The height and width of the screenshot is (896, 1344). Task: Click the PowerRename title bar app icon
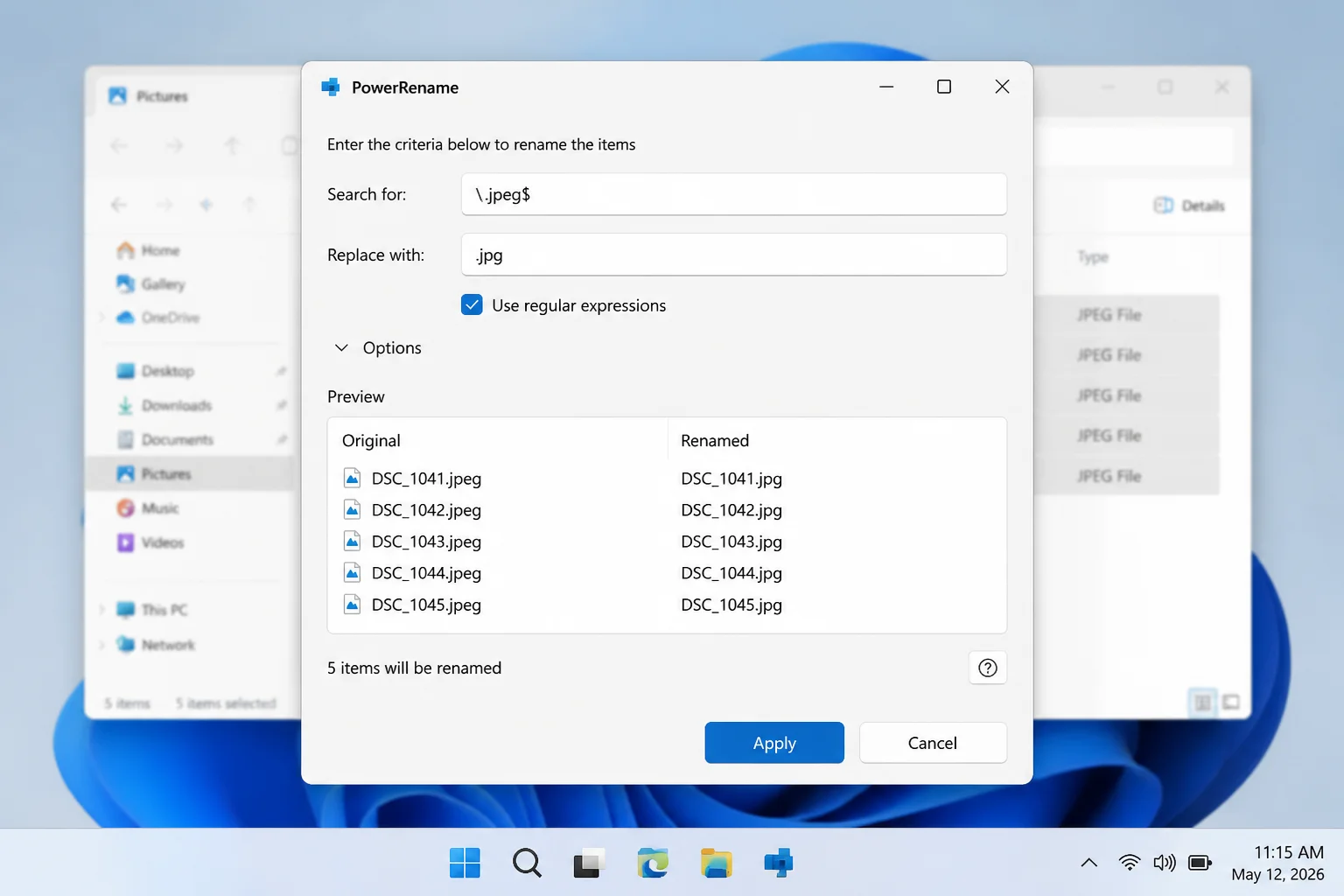coord(330,87)
